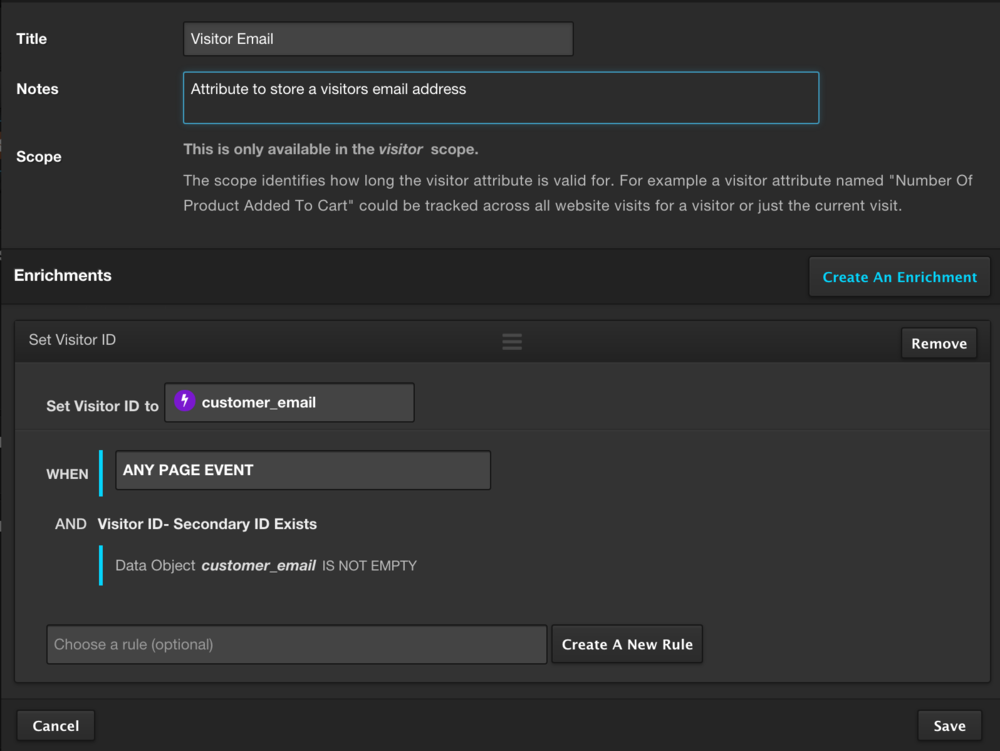Open the customer_email attribute selector
The width and height of the screenshot is (1000, 751).
pyautogui.click(x=289, y=402)
